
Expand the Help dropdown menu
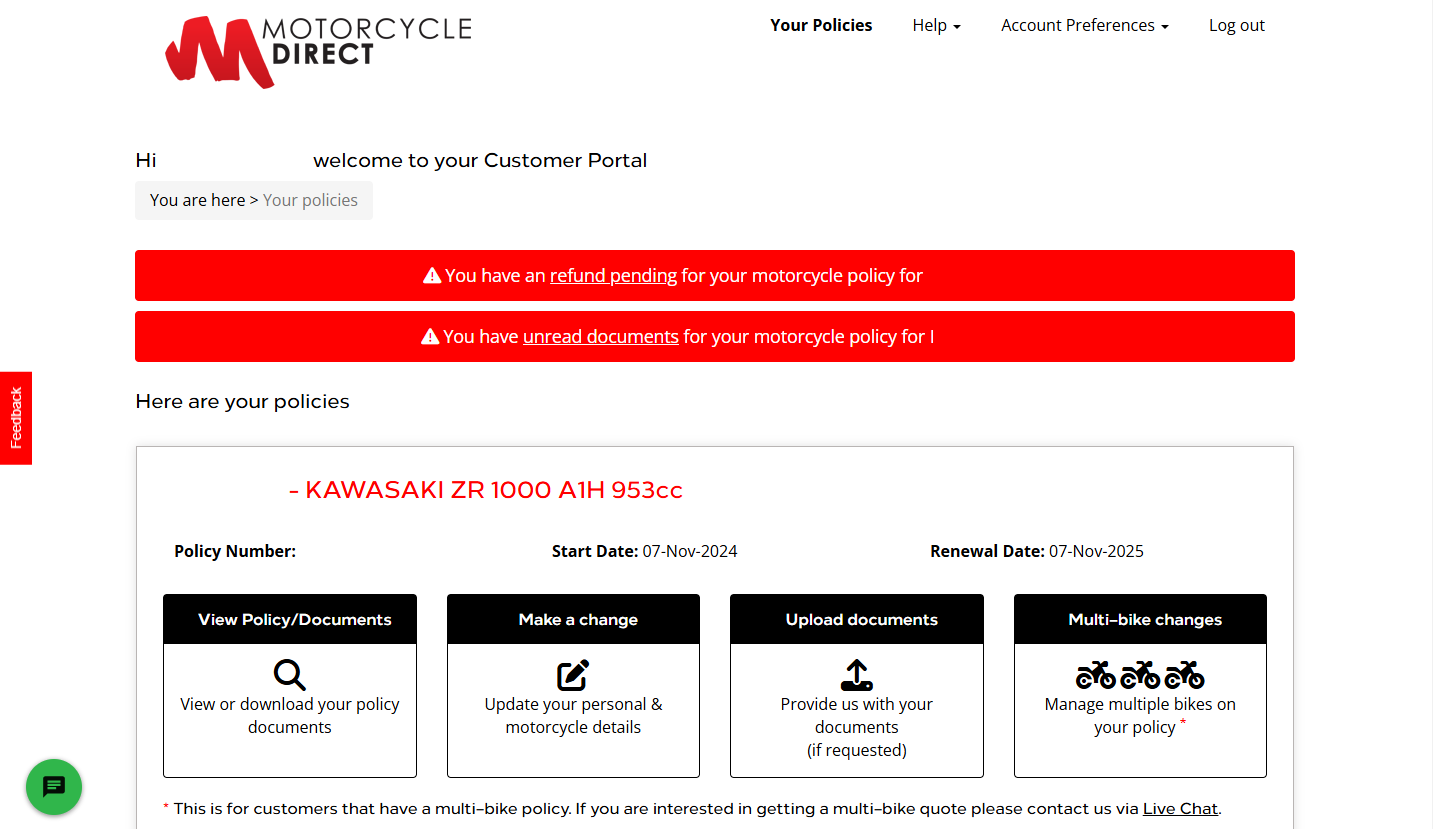(936, 26)
